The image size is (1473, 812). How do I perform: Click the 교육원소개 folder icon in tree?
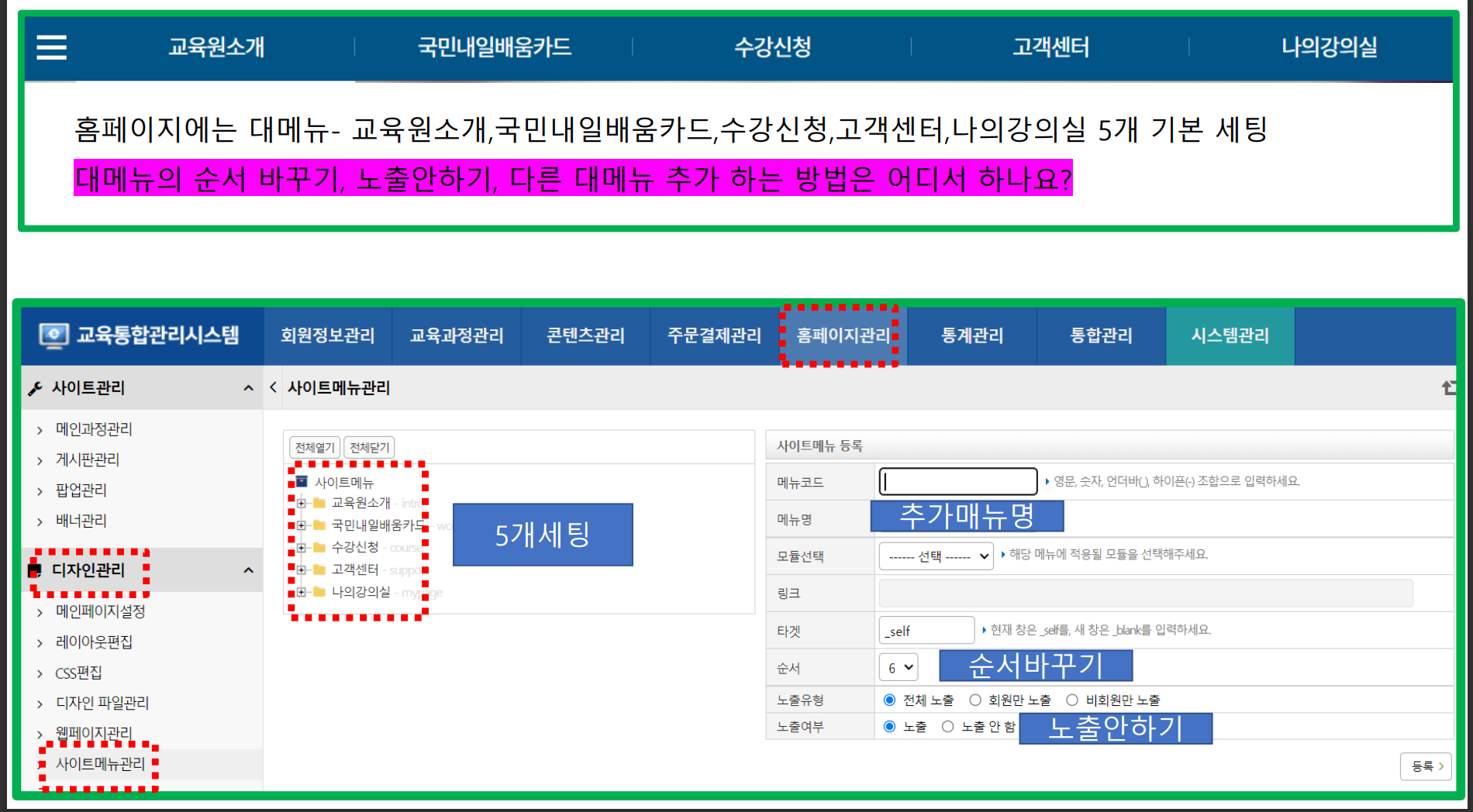pos(319,503)
